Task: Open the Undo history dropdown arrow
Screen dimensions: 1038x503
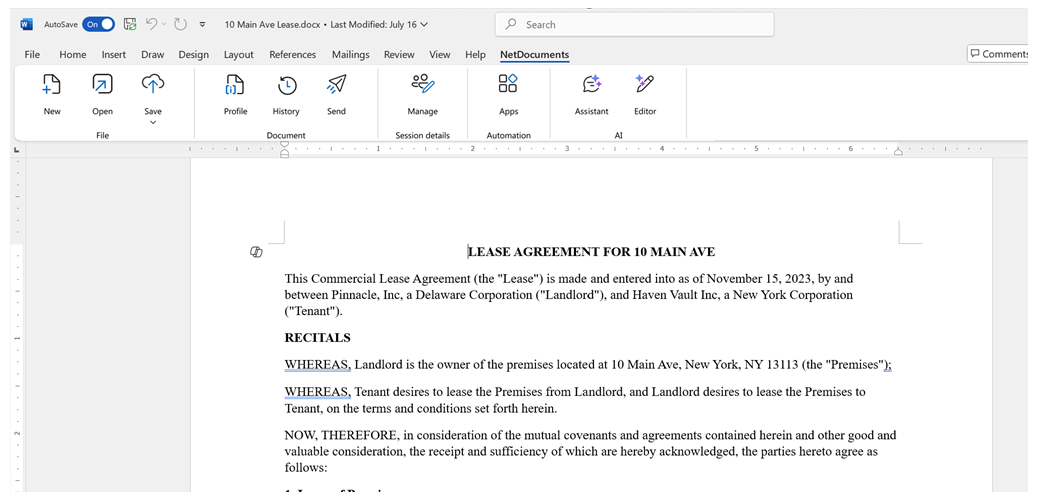Action: click(165, 24)
